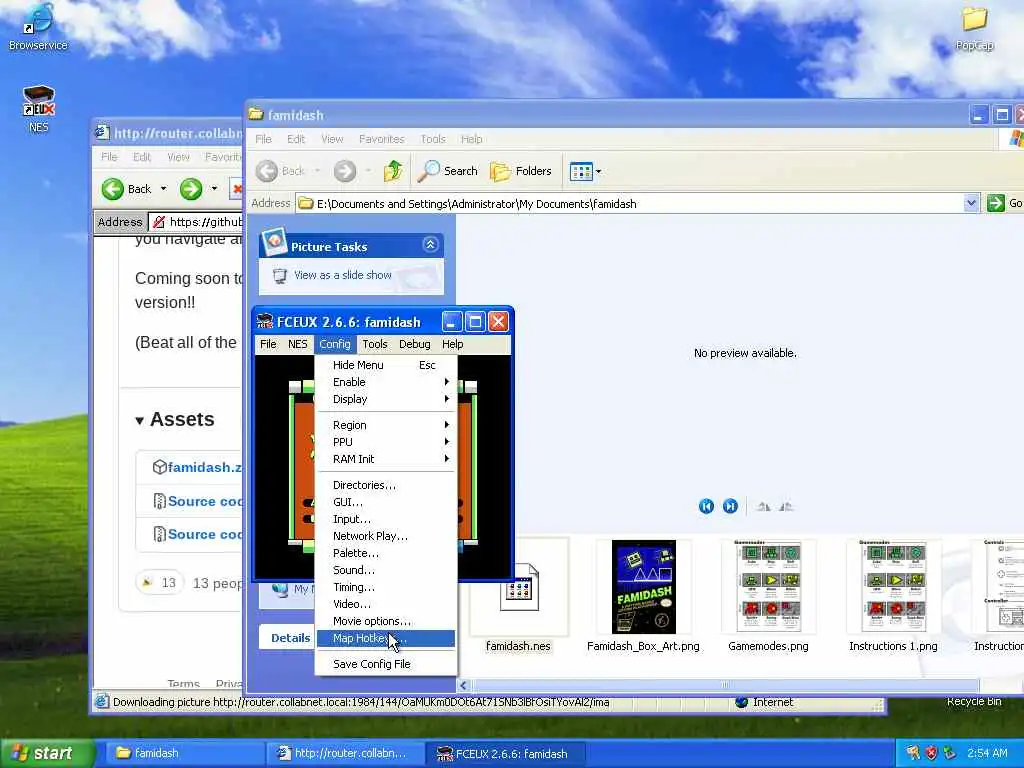Click the Up folder icon in famidash explorer
The height and width of the screenshot is (768, 1024).
tap(393, 171)
